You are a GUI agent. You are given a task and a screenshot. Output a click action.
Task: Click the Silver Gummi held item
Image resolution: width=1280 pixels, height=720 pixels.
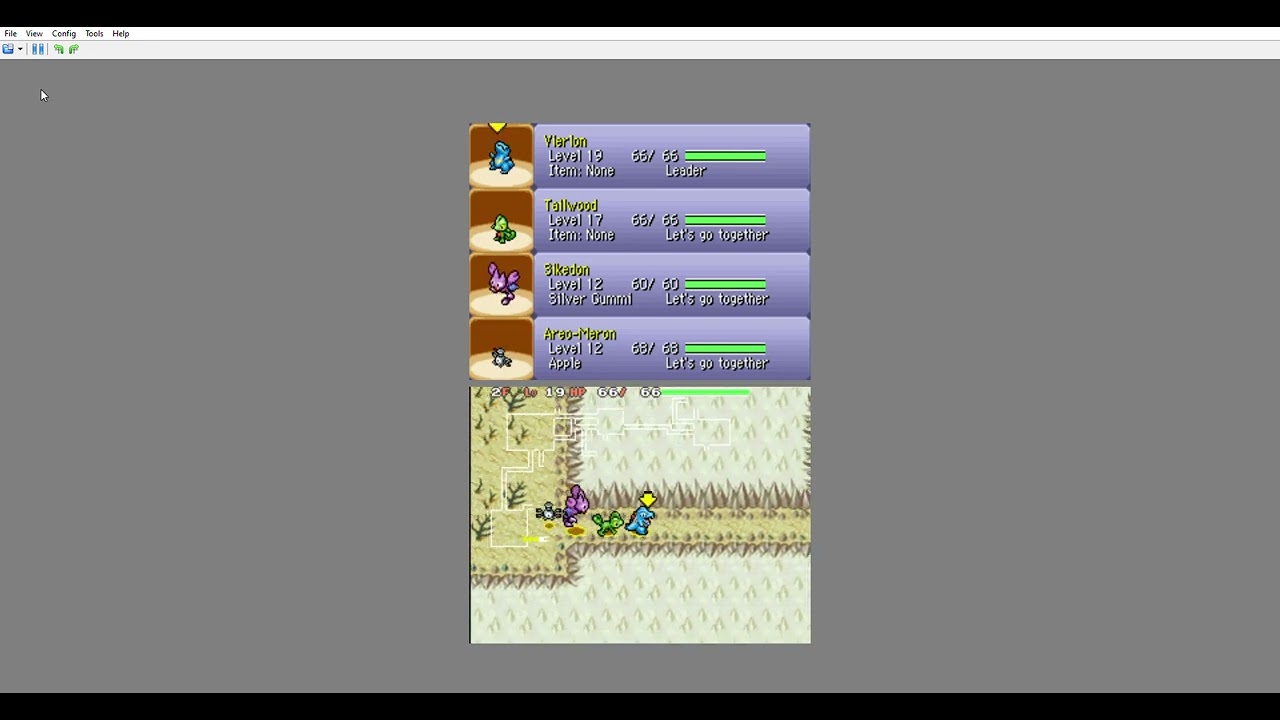[x=590, y=299]
